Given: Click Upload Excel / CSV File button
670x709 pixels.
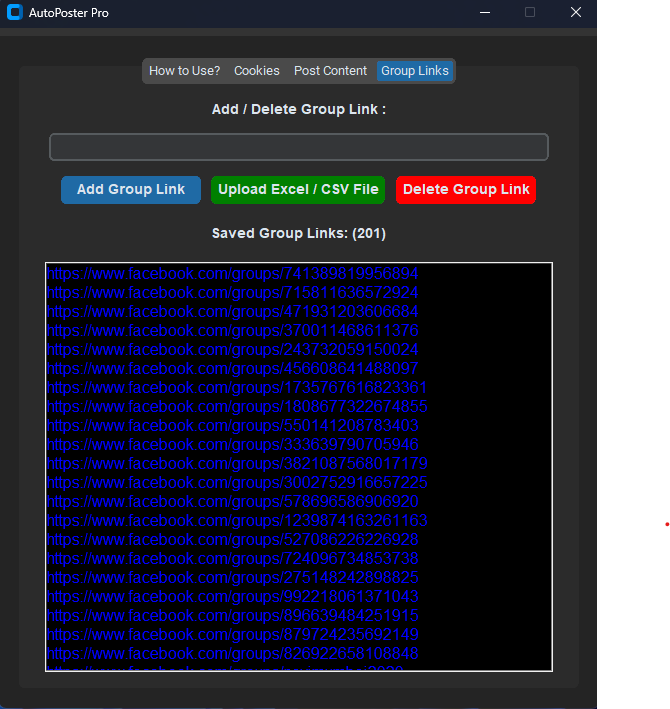Looking at the screenshot, I should coord(298,190).
